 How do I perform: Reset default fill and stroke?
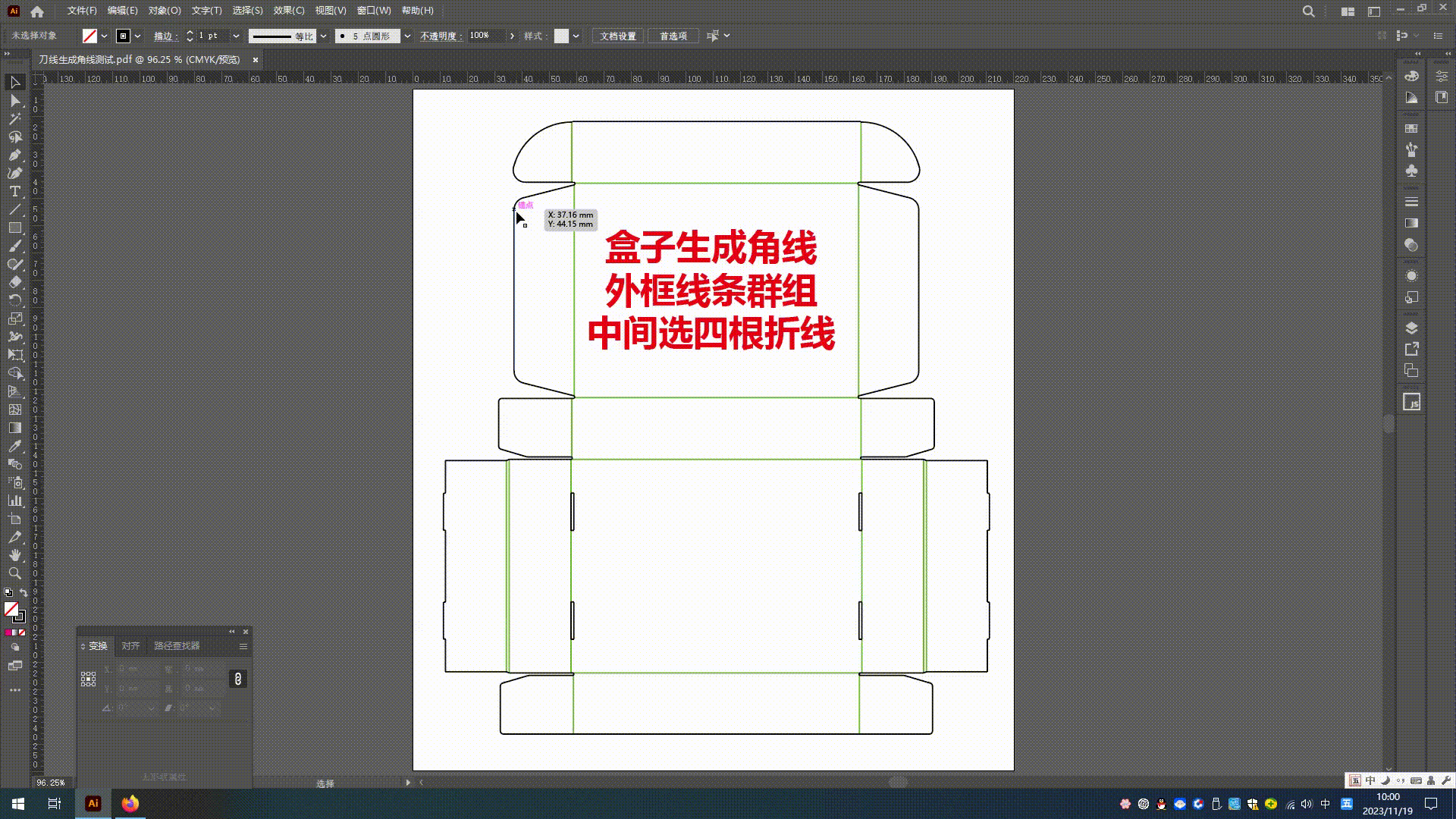point(8,592)
